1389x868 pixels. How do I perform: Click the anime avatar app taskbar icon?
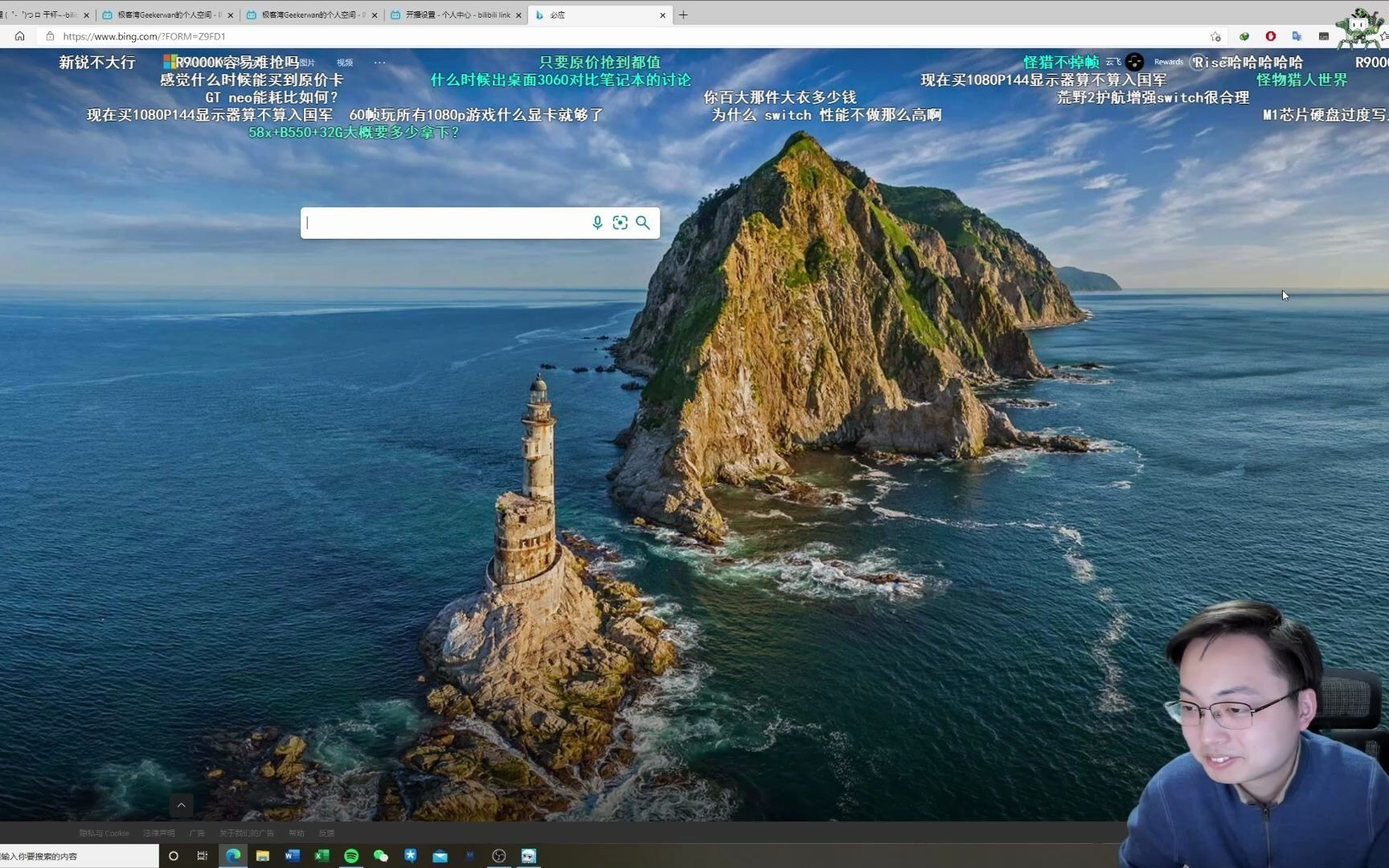coord(528,856)
